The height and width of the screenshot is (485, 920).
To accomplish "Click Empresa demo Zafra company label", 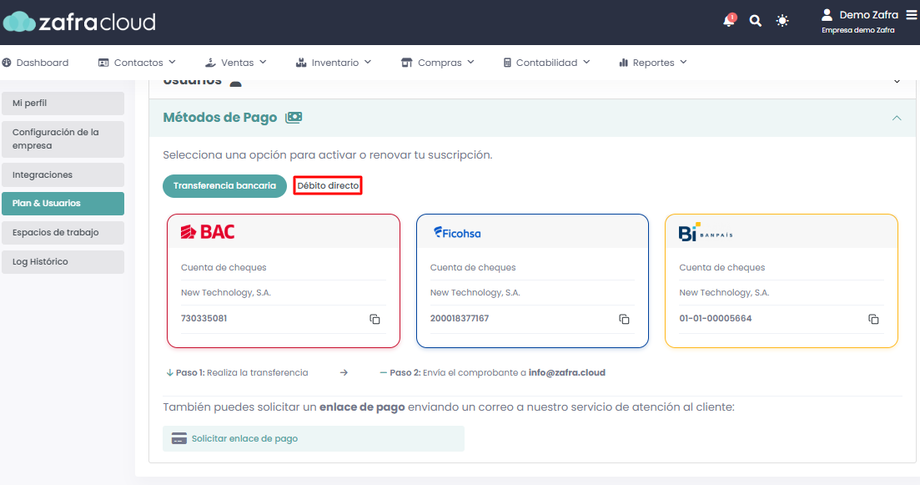I will pyautogui.click(x=858, y=30).
